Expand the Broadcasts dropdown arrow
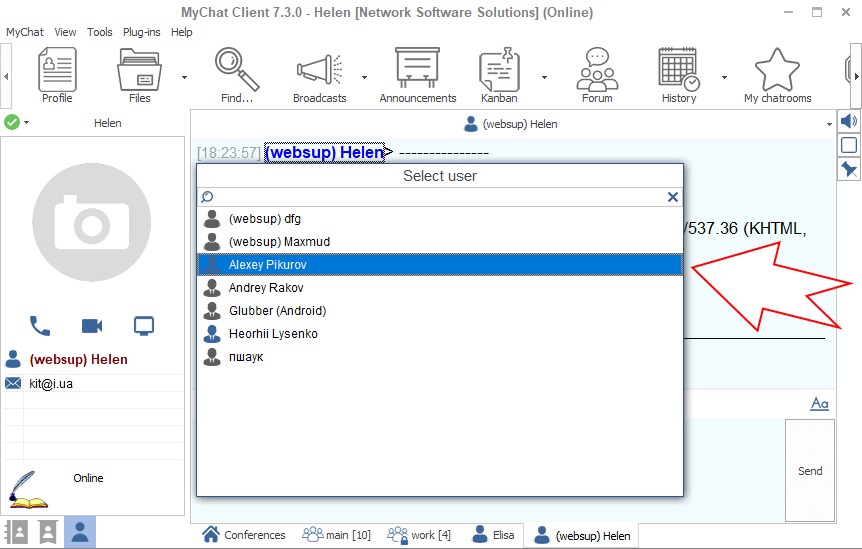Screen dimensions: 862x549 364,77
